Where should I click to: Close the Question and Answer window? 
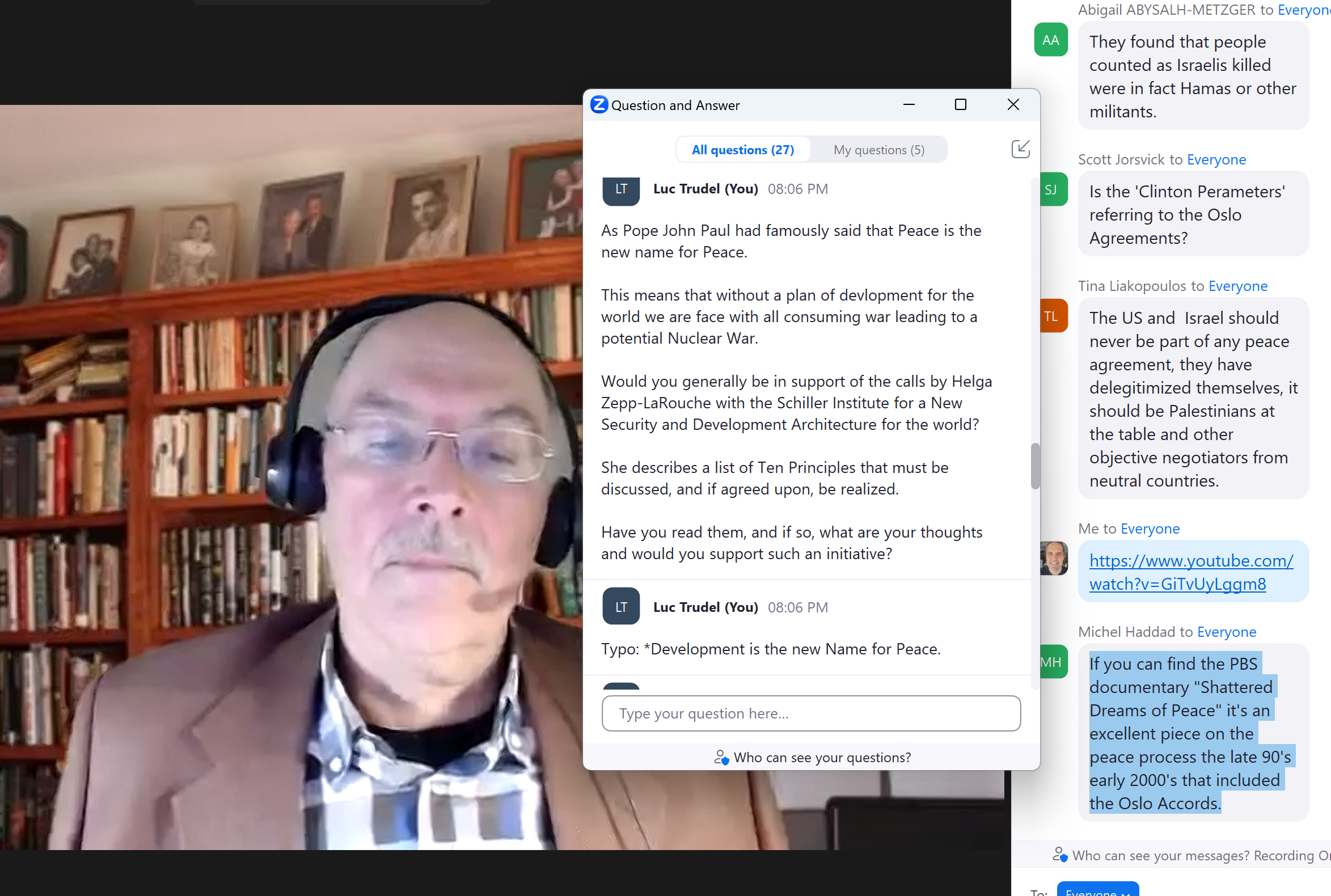click(1013, 104)
